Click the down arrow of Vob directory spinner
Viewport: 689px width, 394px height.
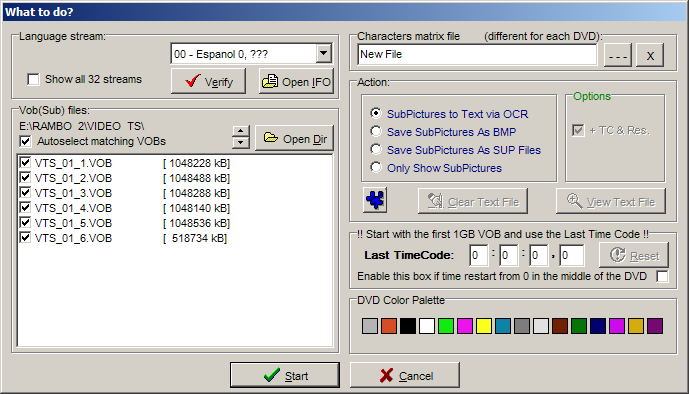click(x=240, y=143)
